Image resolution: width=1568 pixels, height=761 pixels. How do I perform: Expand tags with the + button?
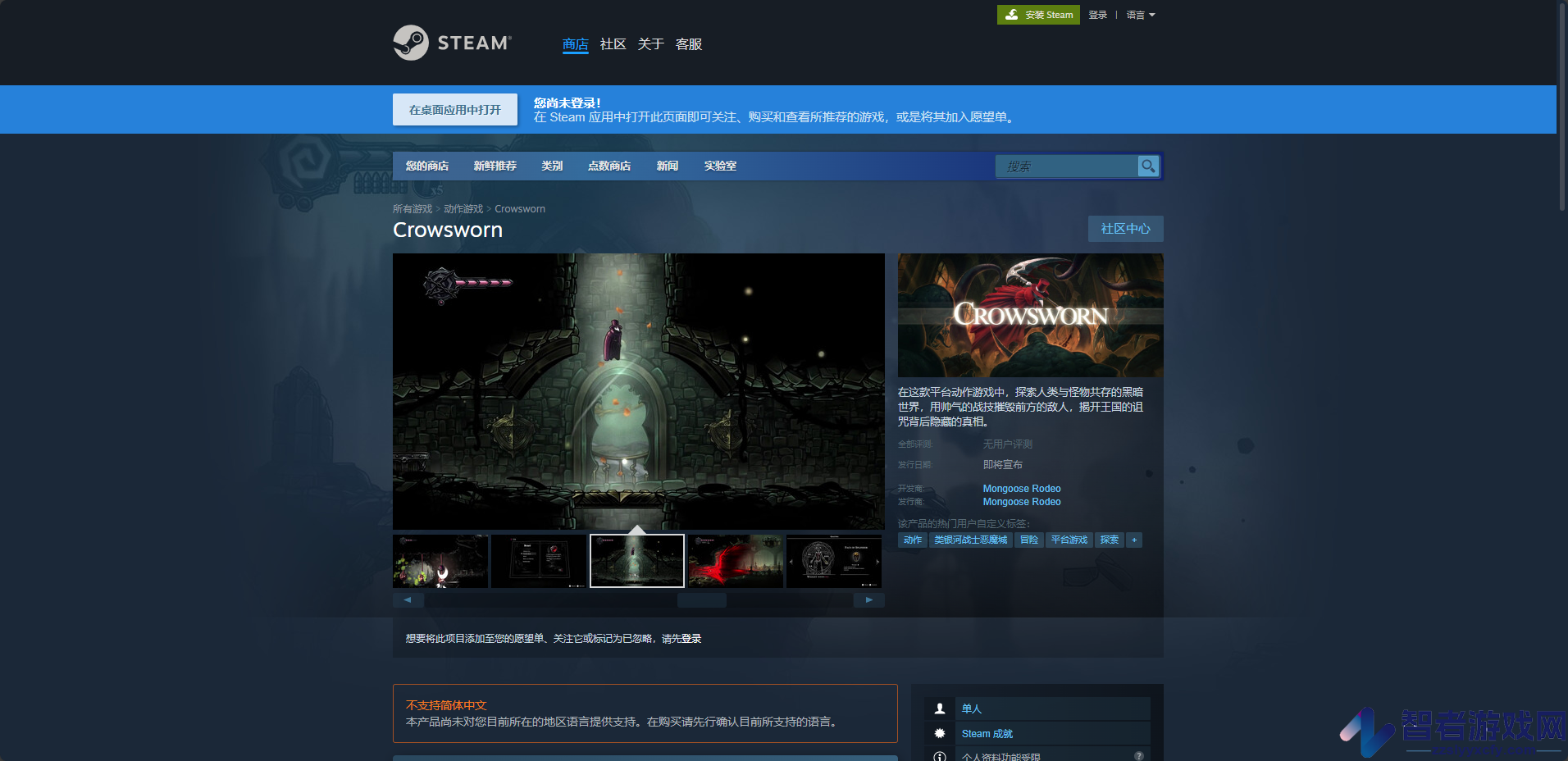[1134, 540]
